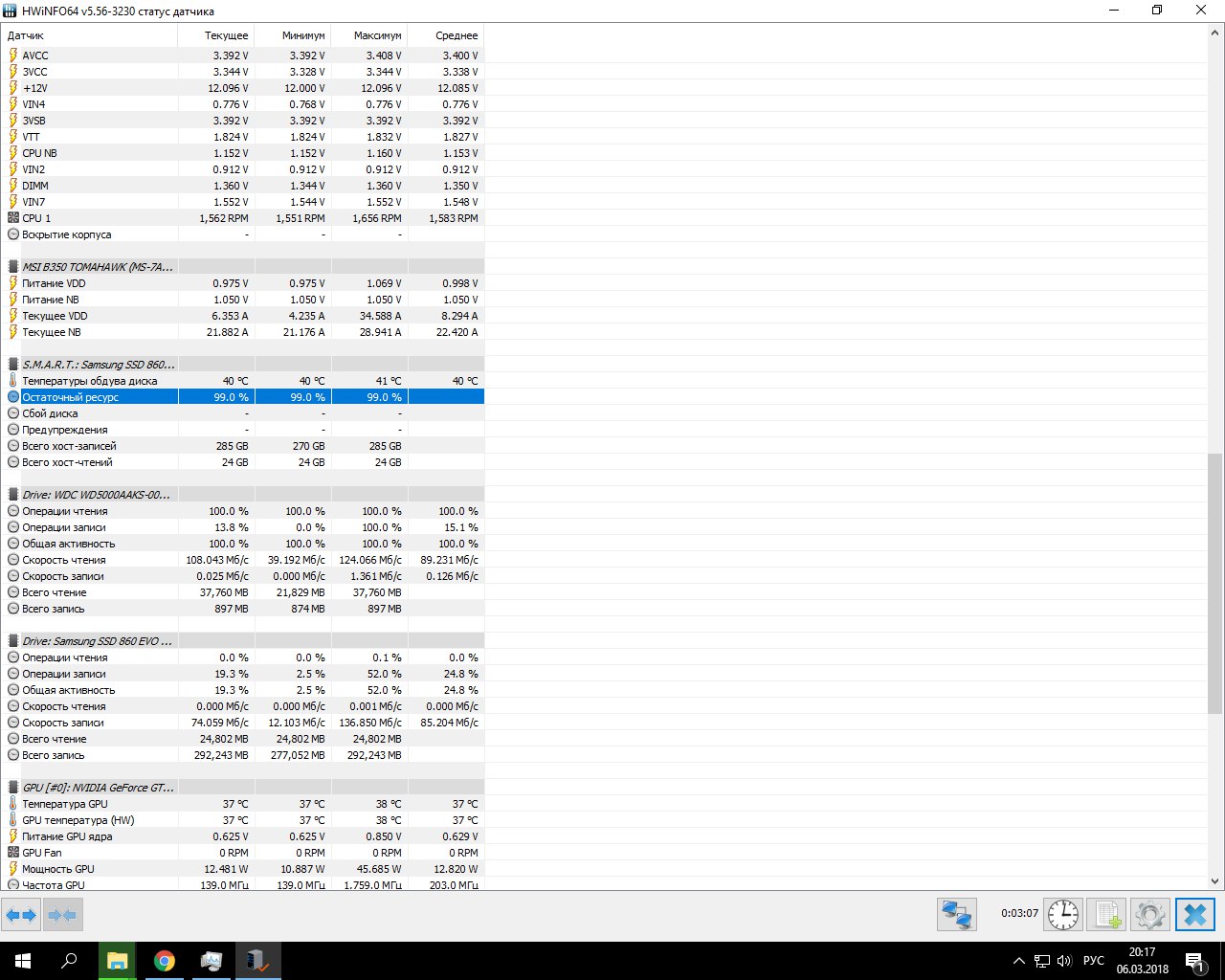Click the 'Среднее' column header
The height and width of the screenshot is (980, 1225).
pyautogui.click(x=446, y=35)
